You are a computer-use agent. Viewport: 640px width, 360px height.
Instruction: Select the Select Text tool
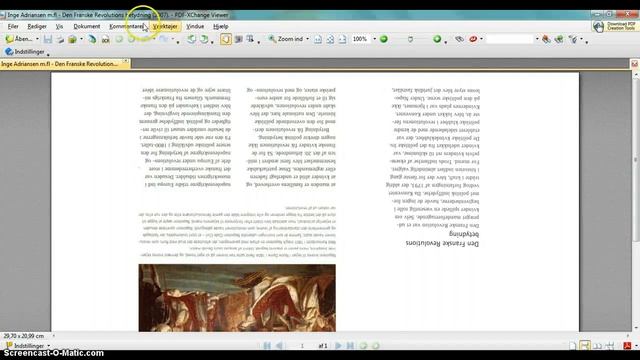click(x=250, y=39)
